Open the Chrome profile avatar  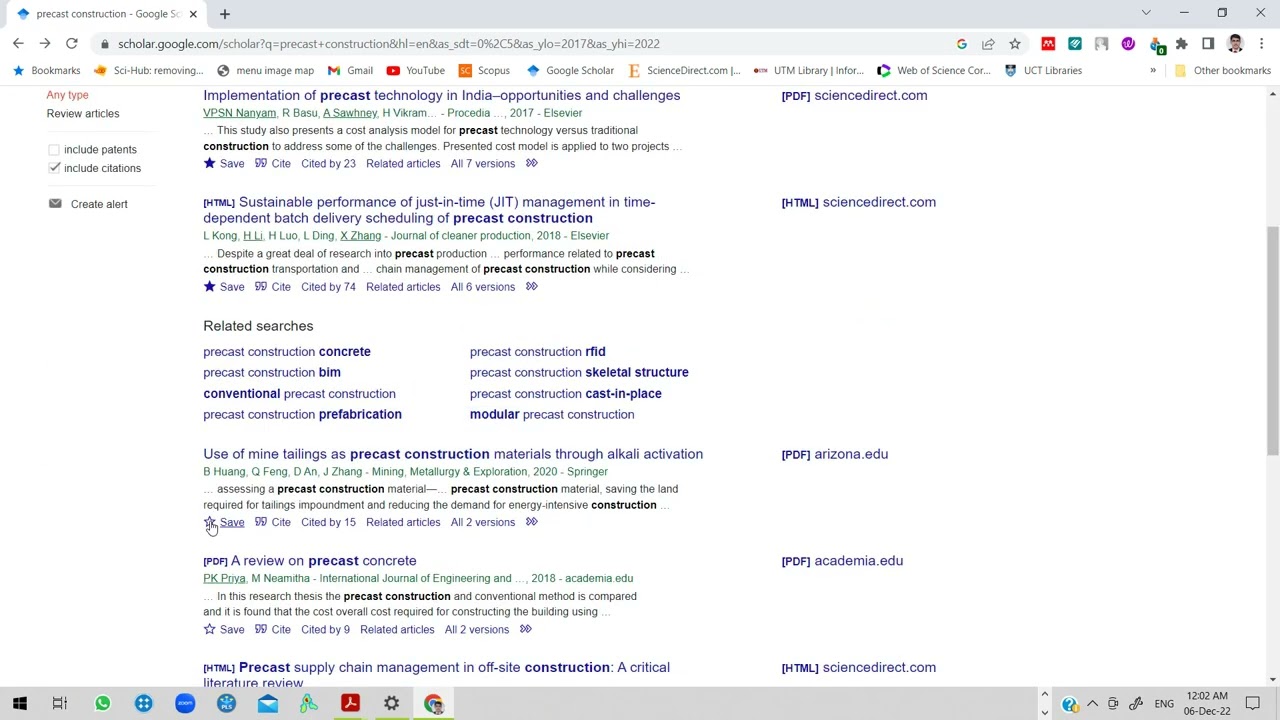(1235, 44)
